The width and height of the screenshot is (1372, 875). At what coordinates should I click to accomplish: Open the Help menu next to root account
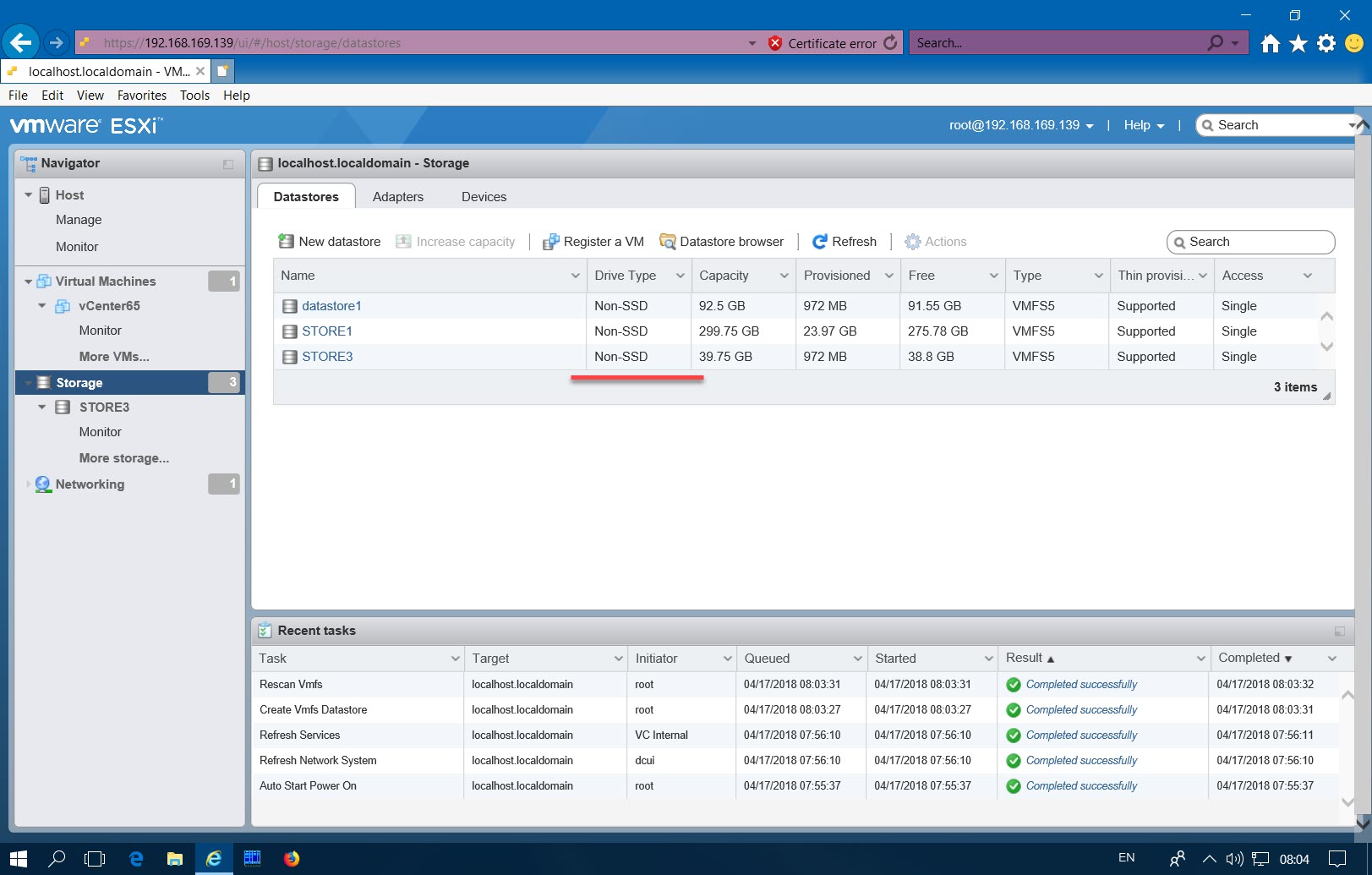click(x=1143, y=124)
